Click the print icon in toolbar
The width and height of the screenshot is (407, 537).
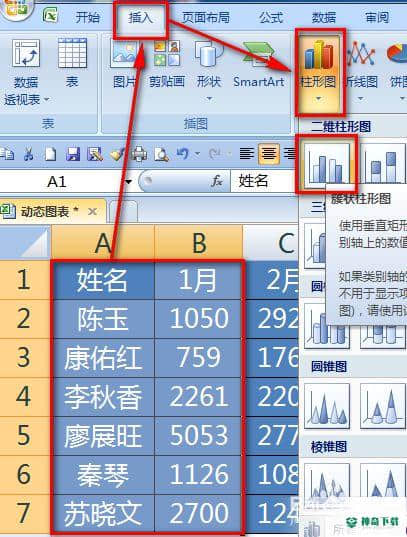[139, 154]
